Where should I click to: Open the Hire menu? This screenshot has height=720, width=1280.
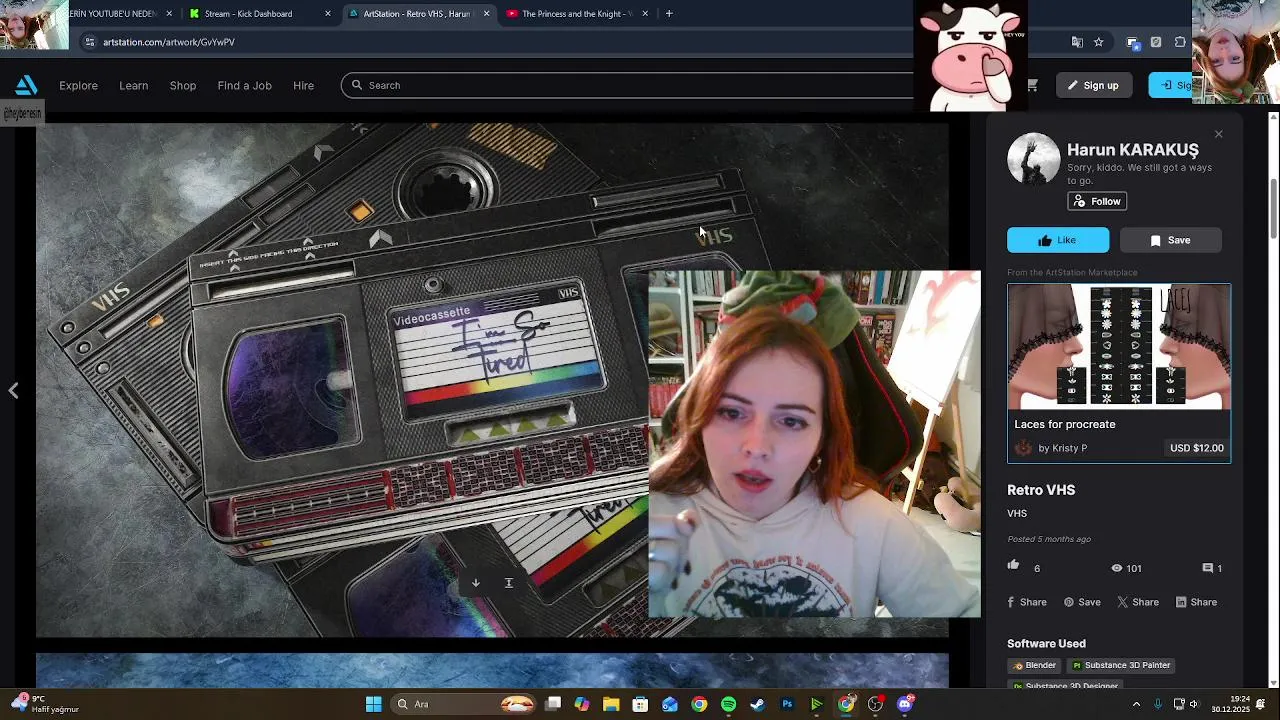click(x=303, y=85)
